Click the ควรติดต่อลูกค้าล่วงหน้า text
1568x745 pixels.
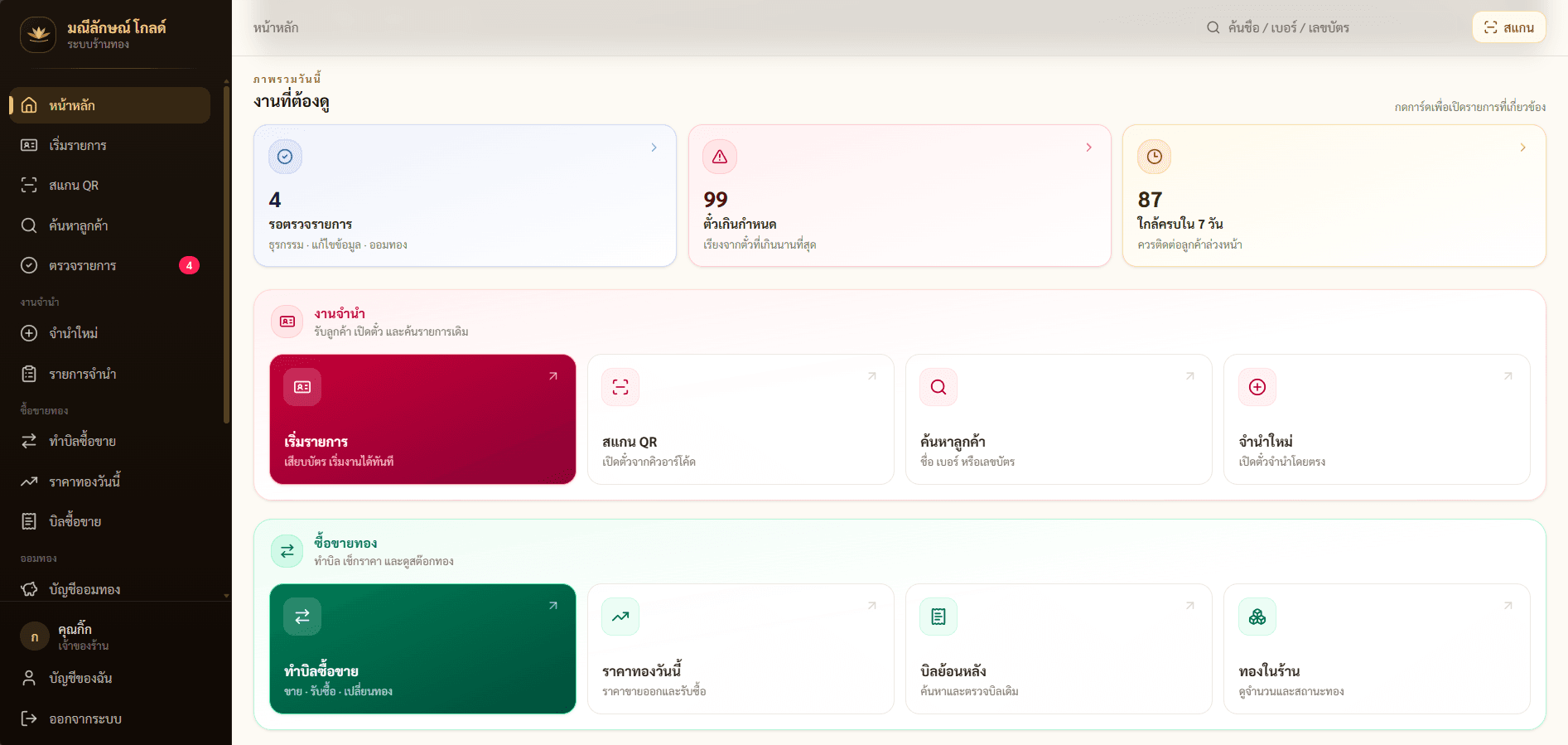(1189, 244)
